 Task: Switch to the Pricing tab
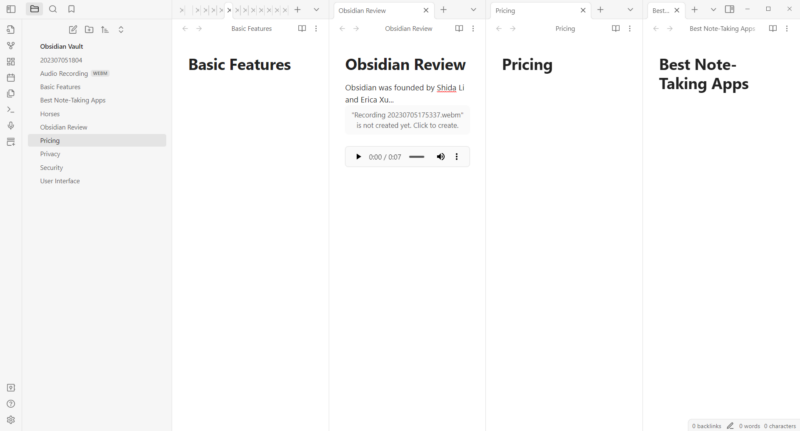(540, 10)
